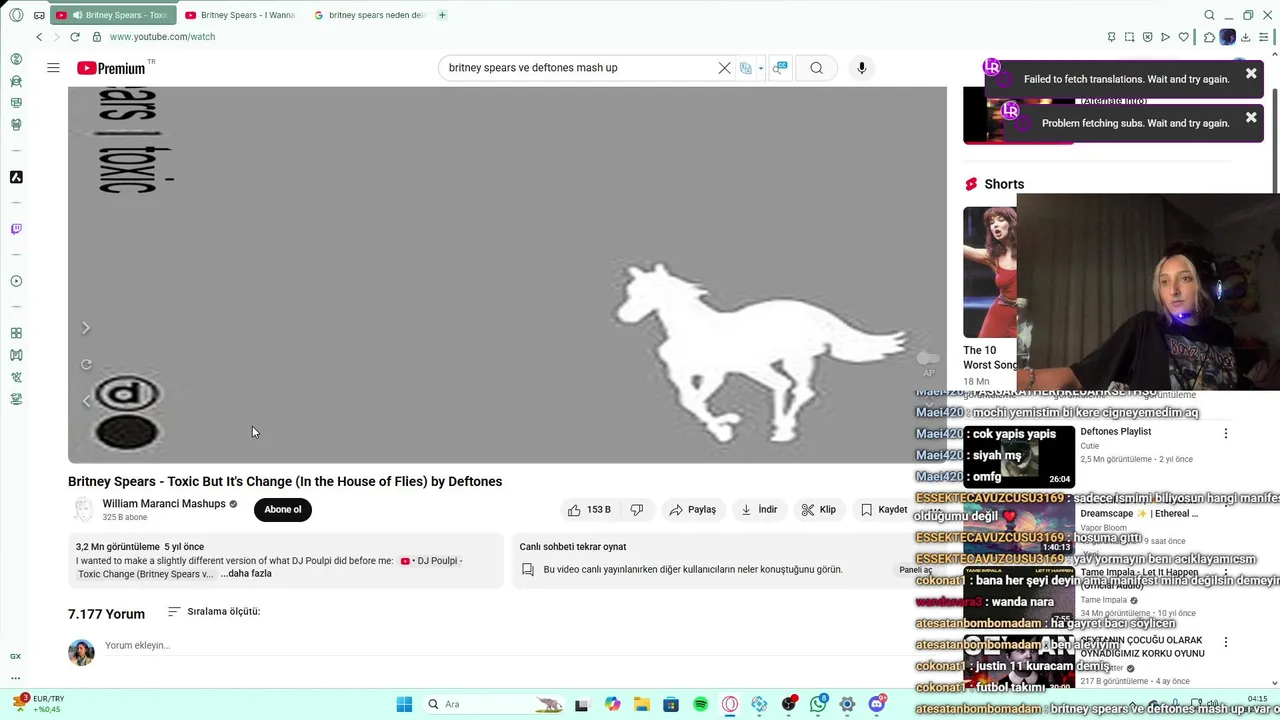Open Twitch in Opera sidebar
This screenshot has height=720, width=1280.
click(16, 229)
